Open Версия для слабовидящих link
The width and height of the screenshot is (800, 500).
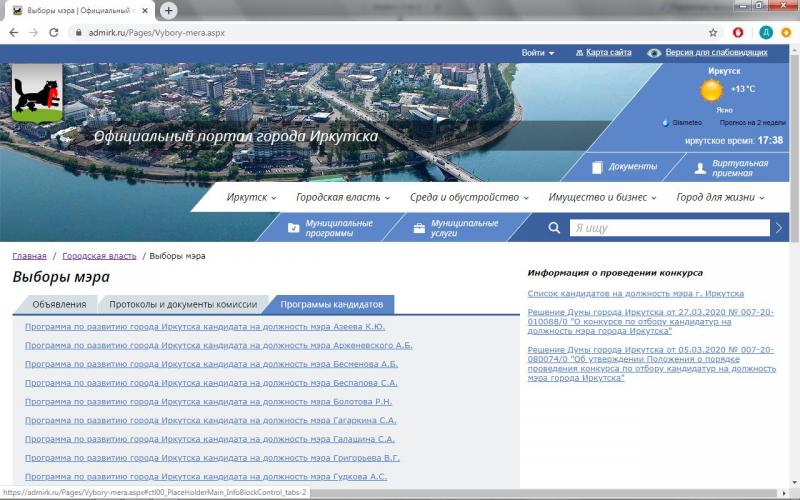tap(716, 53)
